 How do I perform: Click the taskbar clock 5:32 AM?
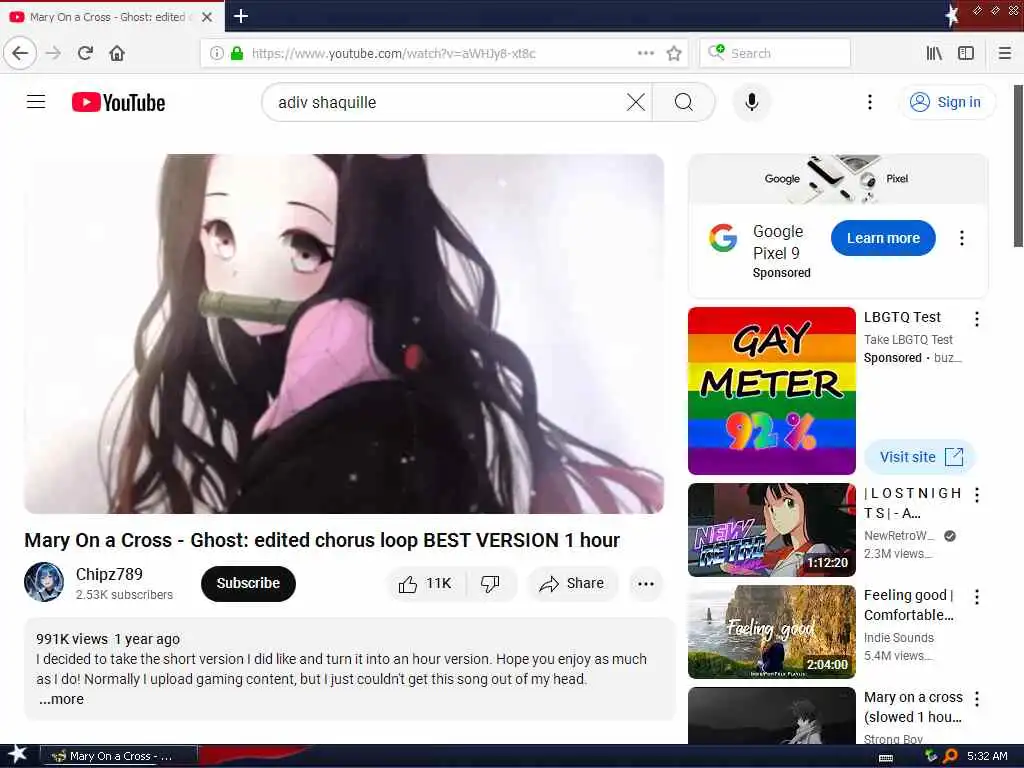coord(987,756)
